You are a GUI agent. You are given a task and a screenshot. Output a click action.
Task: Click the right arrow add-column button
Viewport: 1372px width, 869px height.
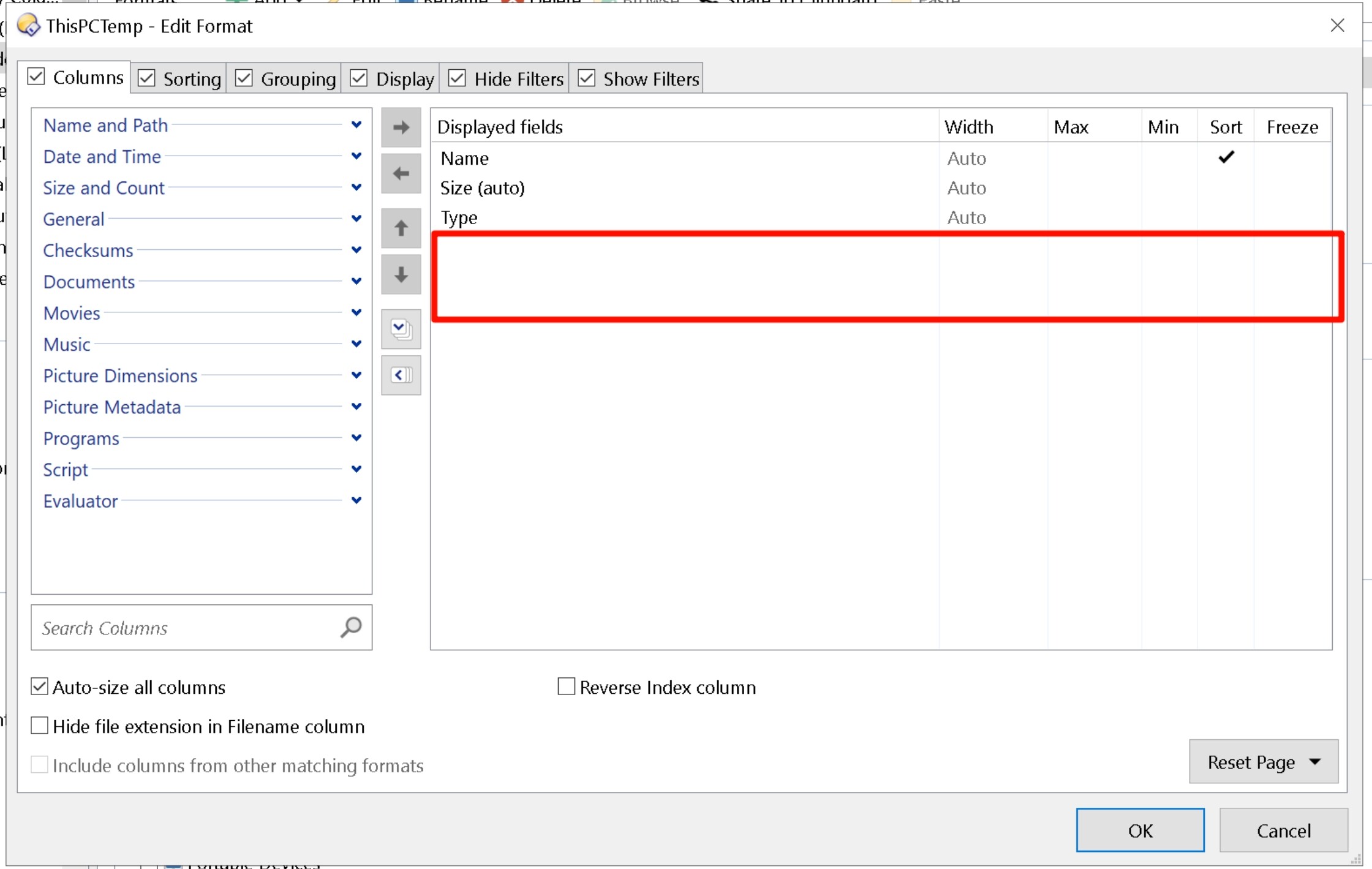pos(401,127)
